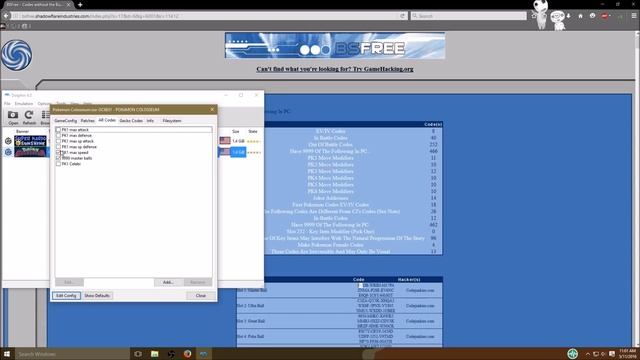The image size is (640, 360).
Task: Open the Windows Start menu
Action: coord(7,354)
